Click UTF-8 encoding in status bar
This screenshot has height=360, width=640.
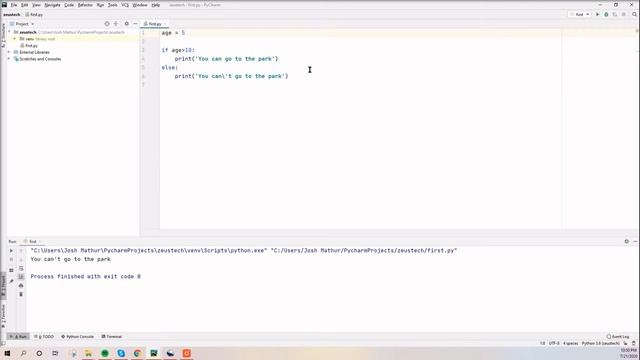click(x=554, y=344)
